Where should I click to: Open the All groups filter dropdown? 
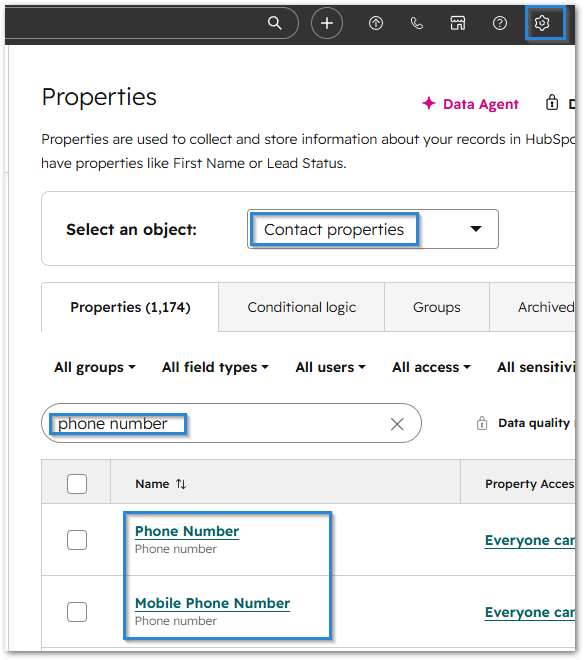click(x=95, y=367)
